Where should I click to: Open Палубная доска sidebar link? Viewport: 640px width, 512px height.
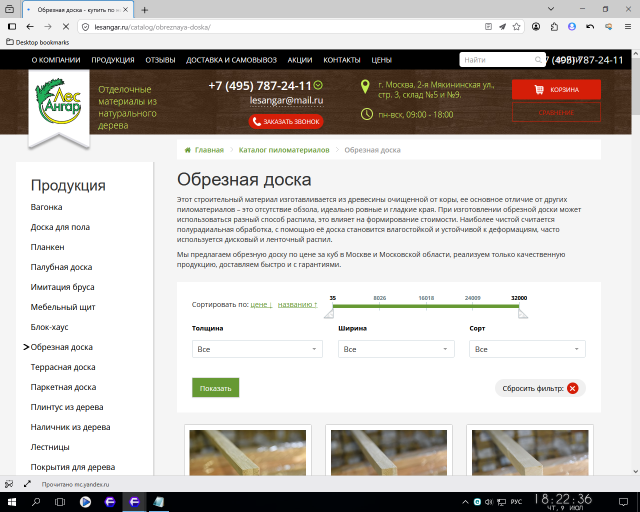tap(61, 267)
